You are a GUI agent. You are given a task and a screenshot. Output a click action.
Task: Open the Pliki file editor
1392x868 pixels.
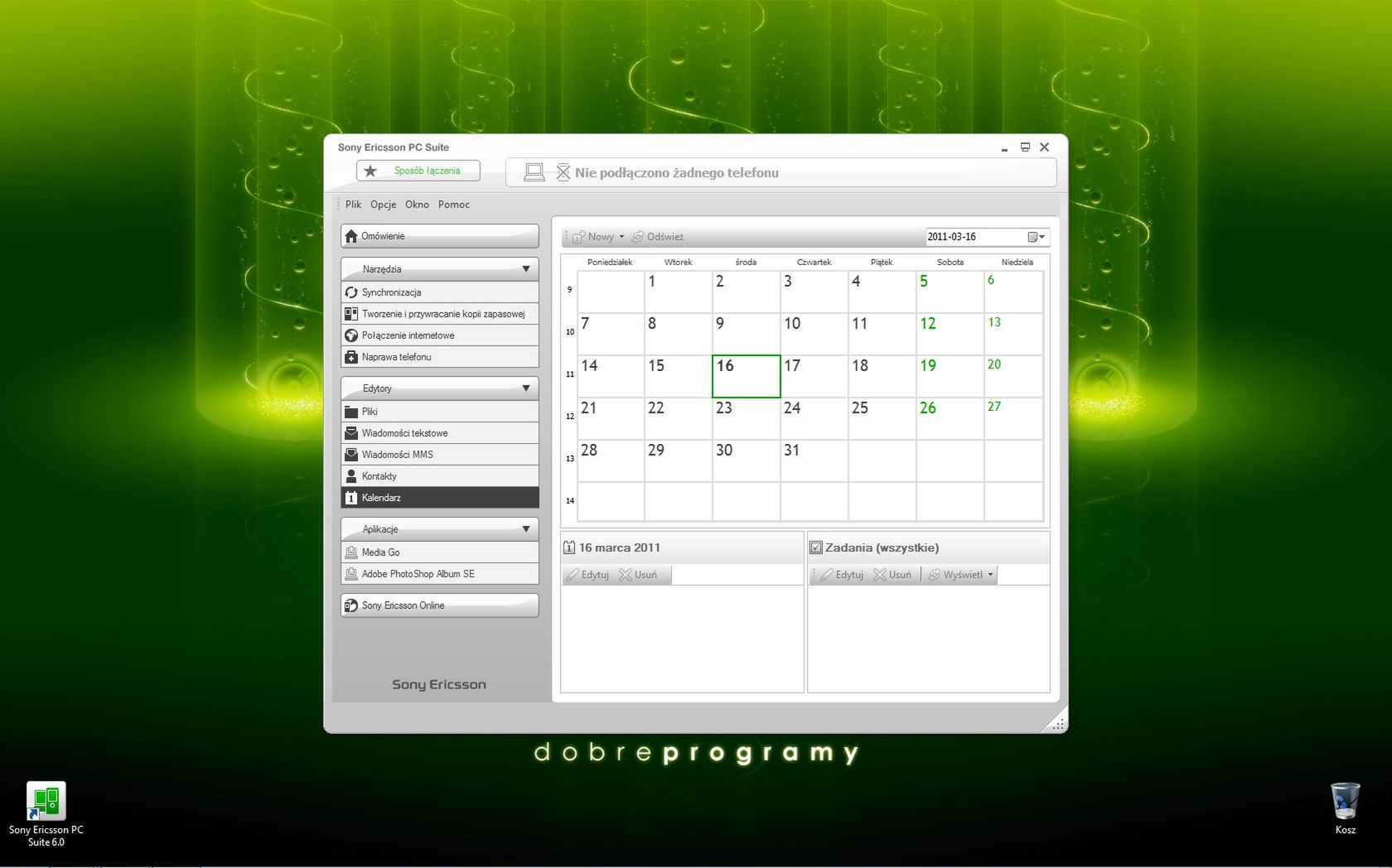pos(439,412)
